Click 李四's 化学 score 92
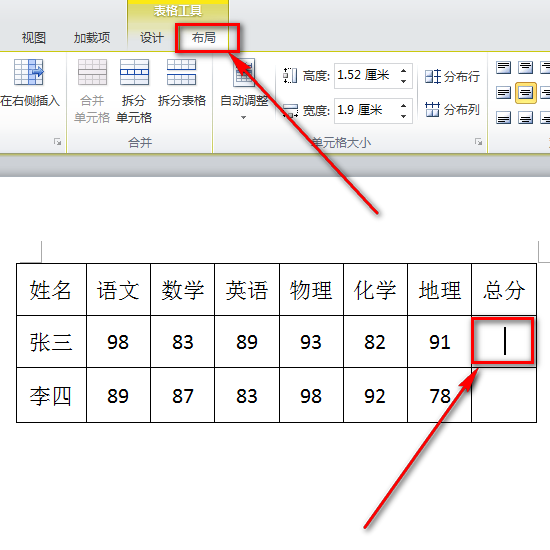Image resolution: width=550 pixels, height=550 pixels. pyautogui.click(x=375, y=395)
